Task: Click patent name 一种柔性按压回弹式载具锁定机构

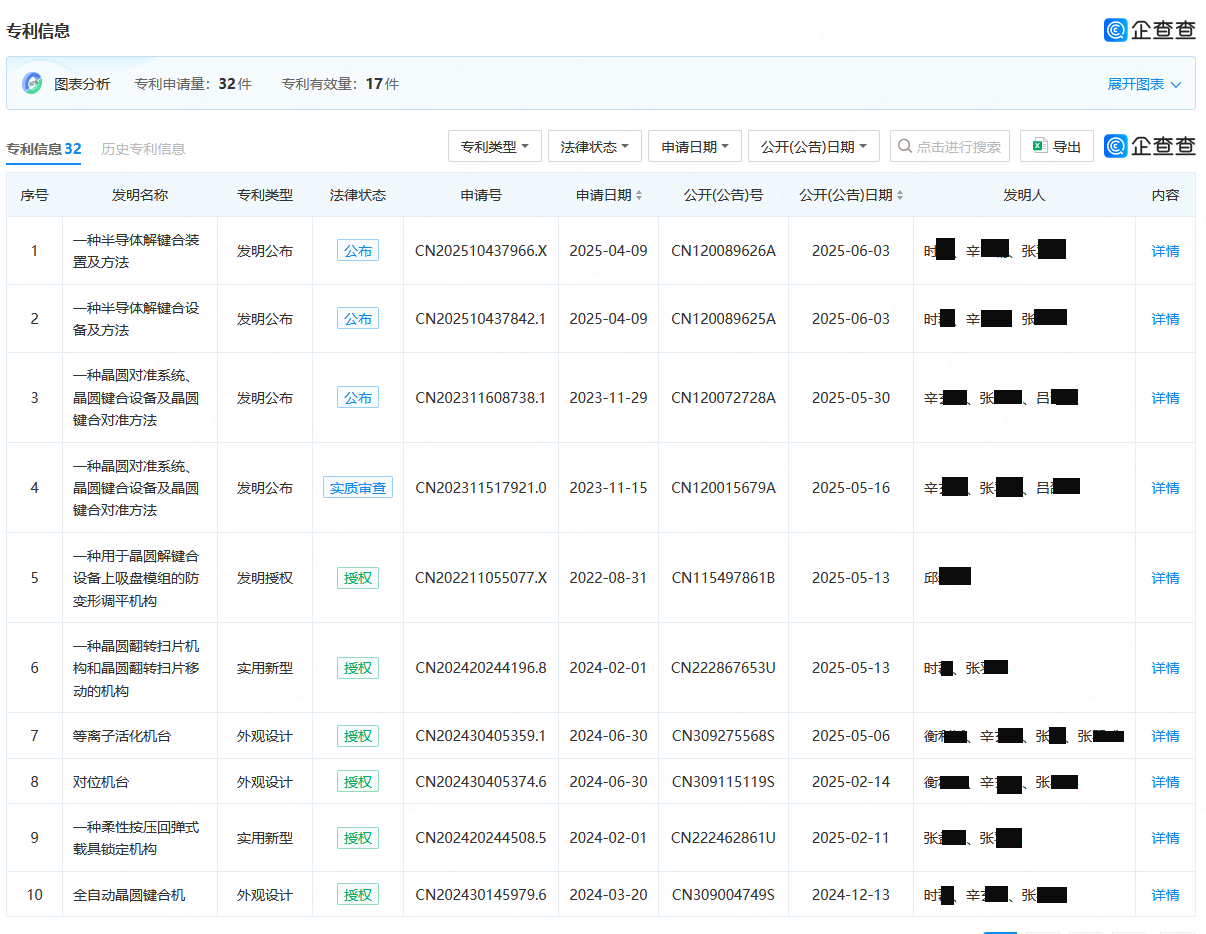Action: point(136,838)
